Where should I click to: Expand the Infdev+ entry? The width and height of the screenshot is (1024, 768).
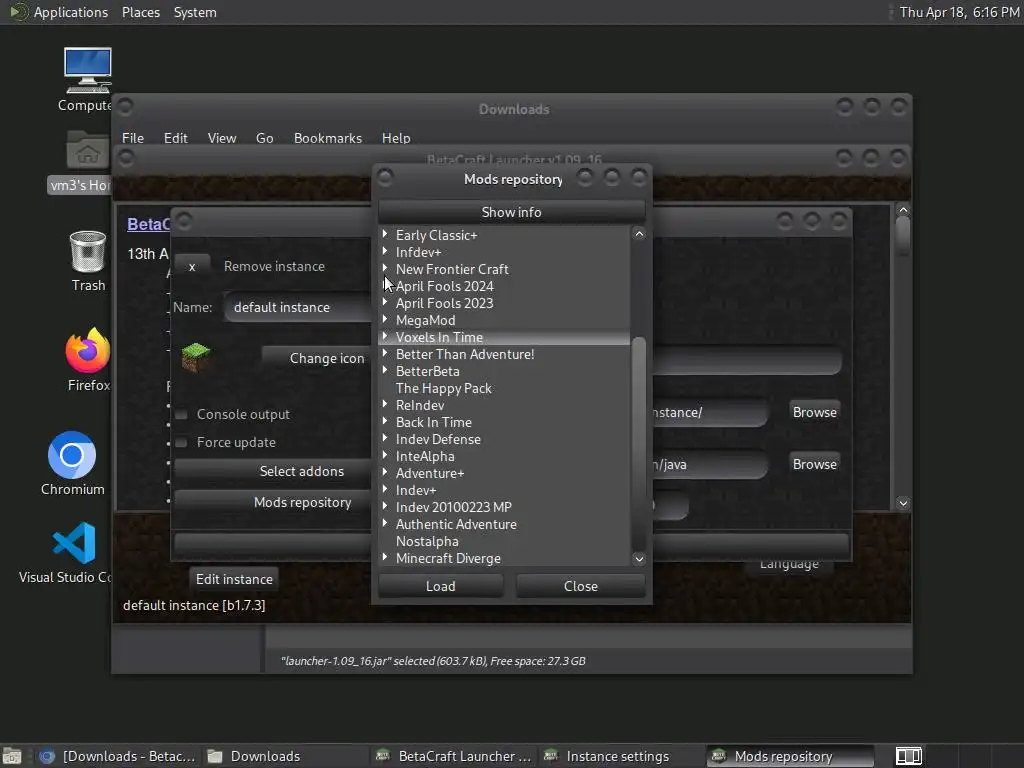point(385,251)
